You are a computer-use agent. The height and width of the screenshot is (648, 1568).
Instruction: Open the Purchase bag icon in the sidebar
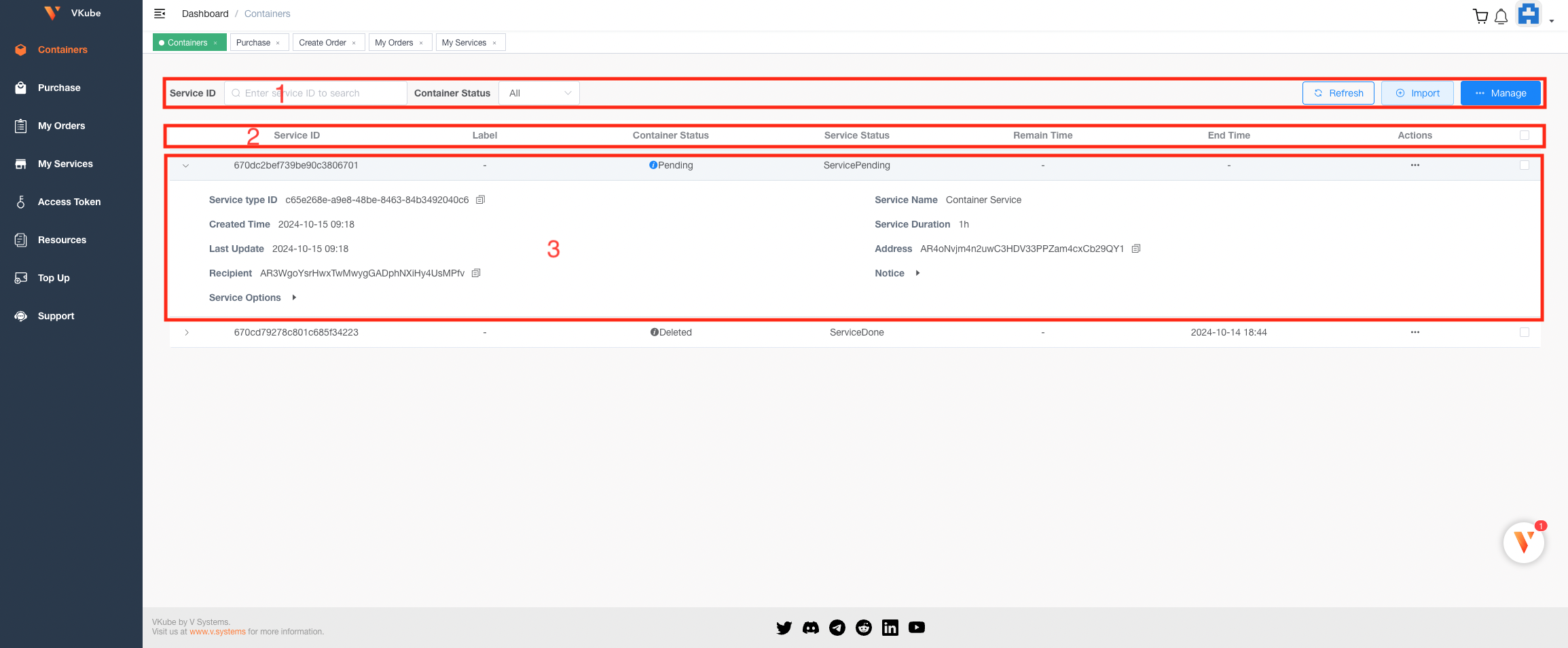21,88
